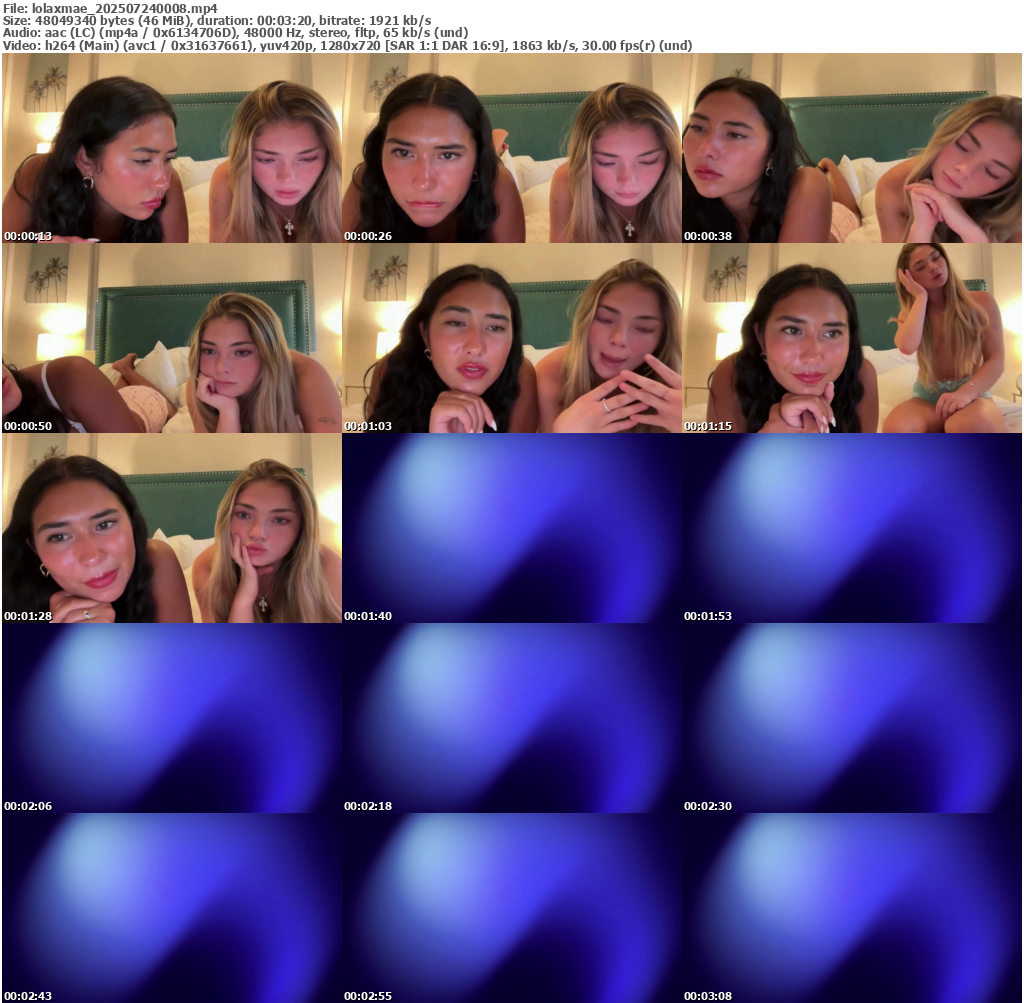Click the 'Size: 48049340 bytes' header line

[x=217, y=20]
